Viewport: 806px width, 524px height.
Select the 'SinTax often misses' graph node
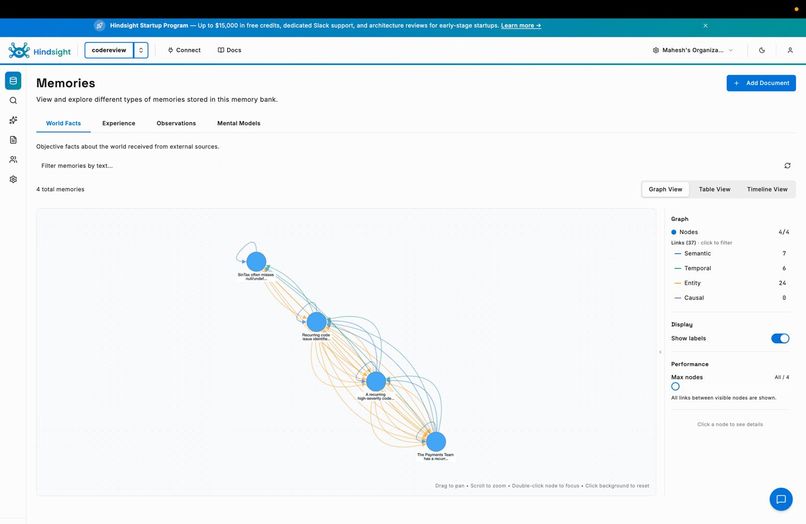256,262
